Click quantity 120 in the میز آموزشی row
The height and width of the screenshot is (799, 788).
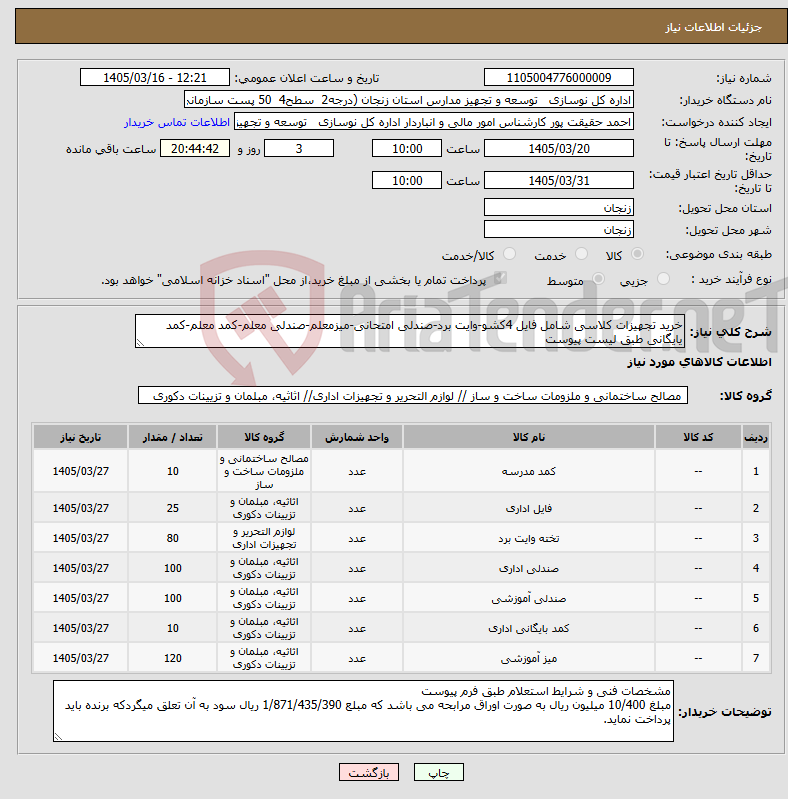point(173,658)
